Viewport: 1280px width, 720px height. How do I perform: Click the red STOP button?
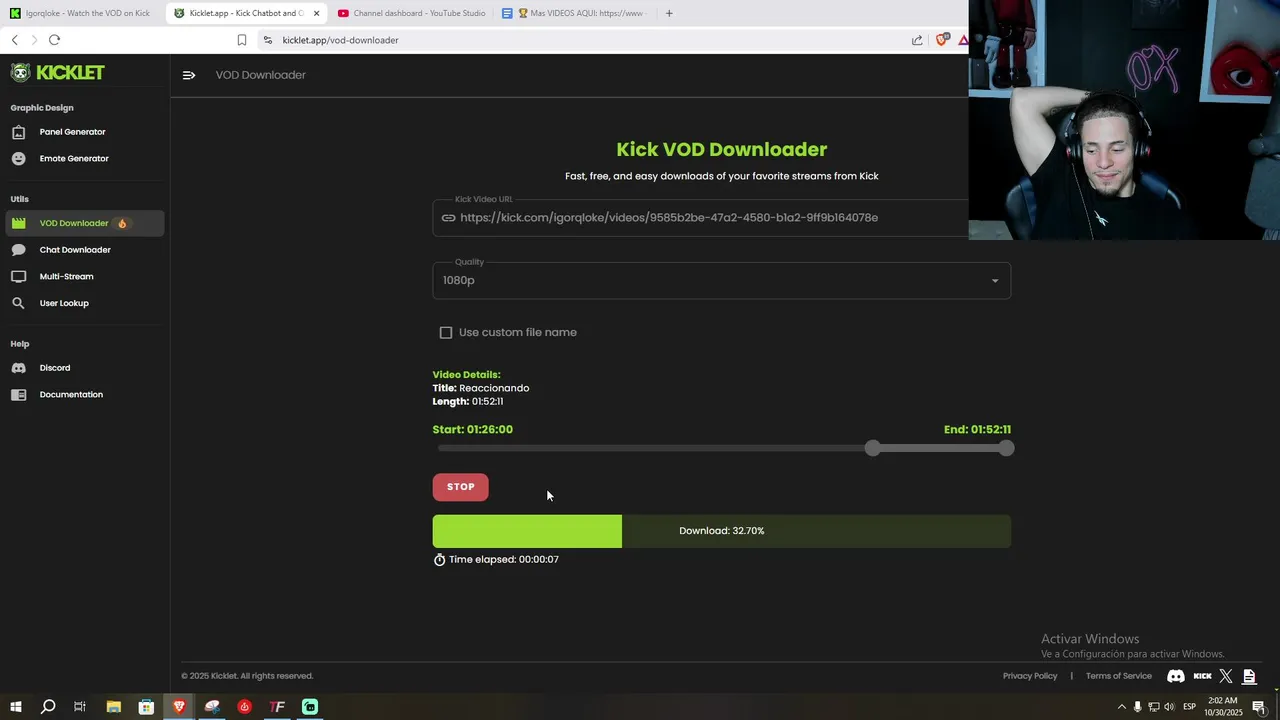tap(460, 487)
